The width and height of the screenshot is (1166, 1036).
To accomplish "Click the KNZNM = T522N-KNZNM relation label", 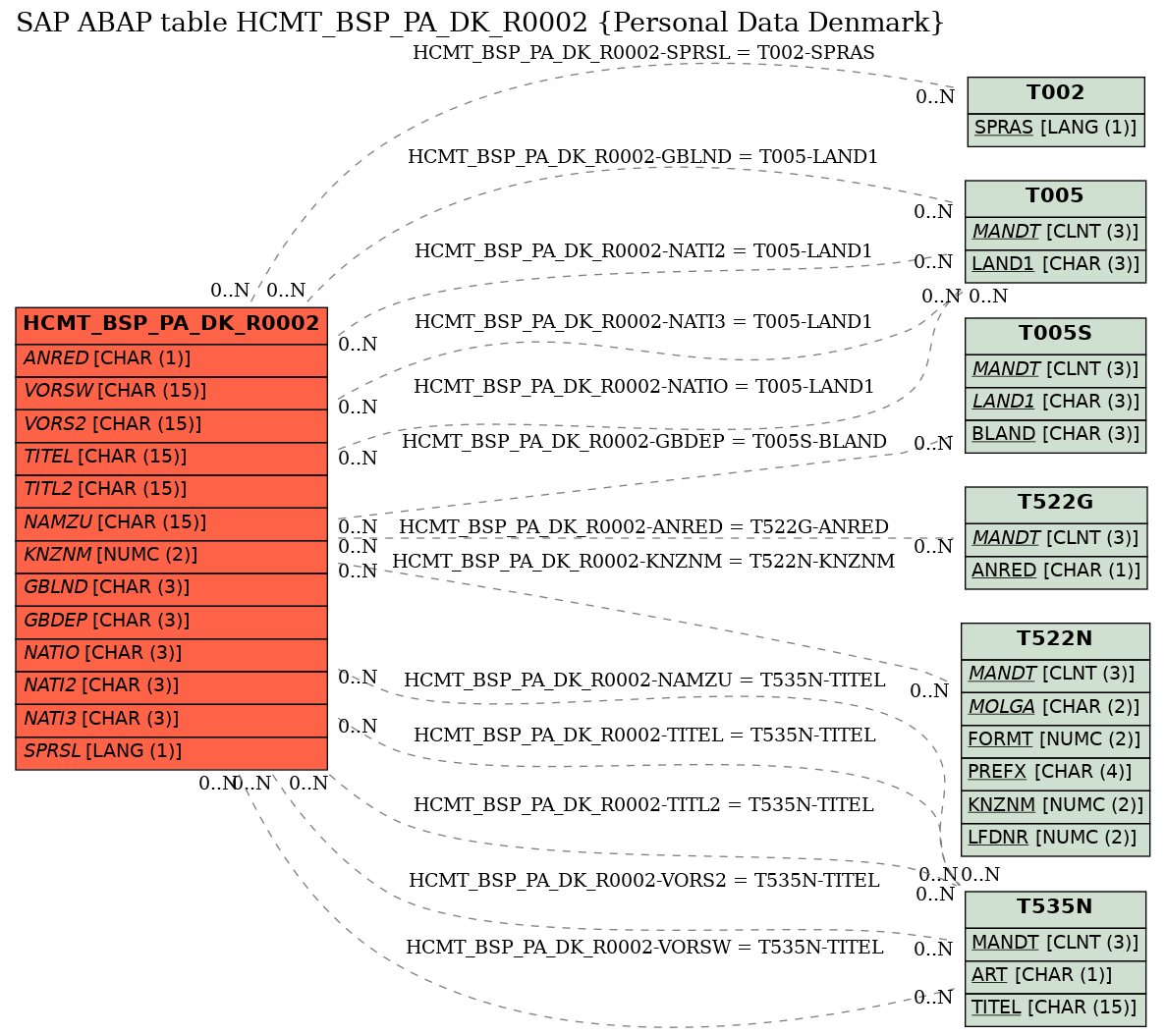I will tap(644, 561).
